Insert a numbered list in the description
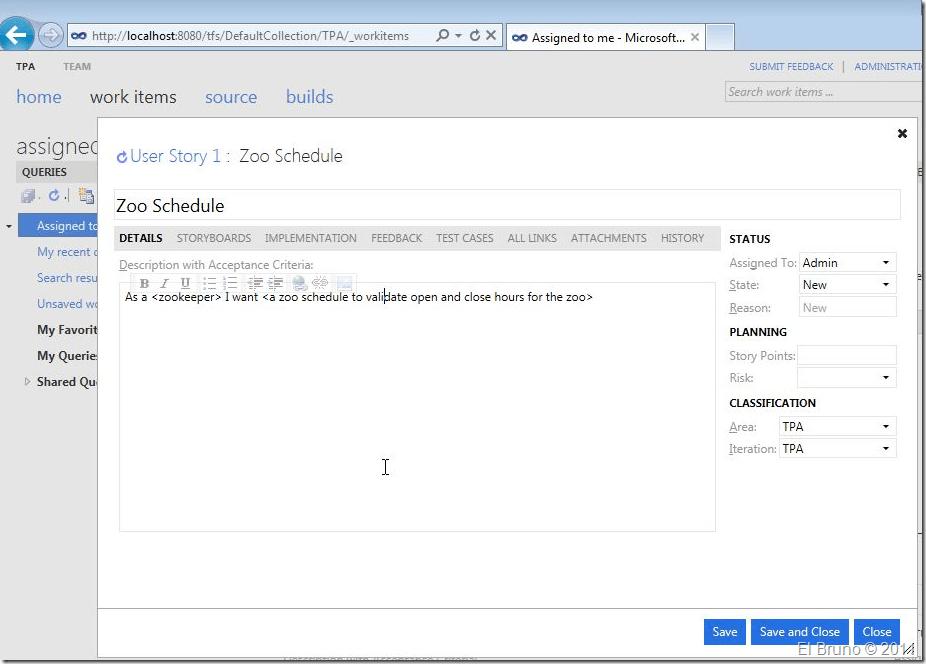Screen dimensions: 926x664 (231, 284)
